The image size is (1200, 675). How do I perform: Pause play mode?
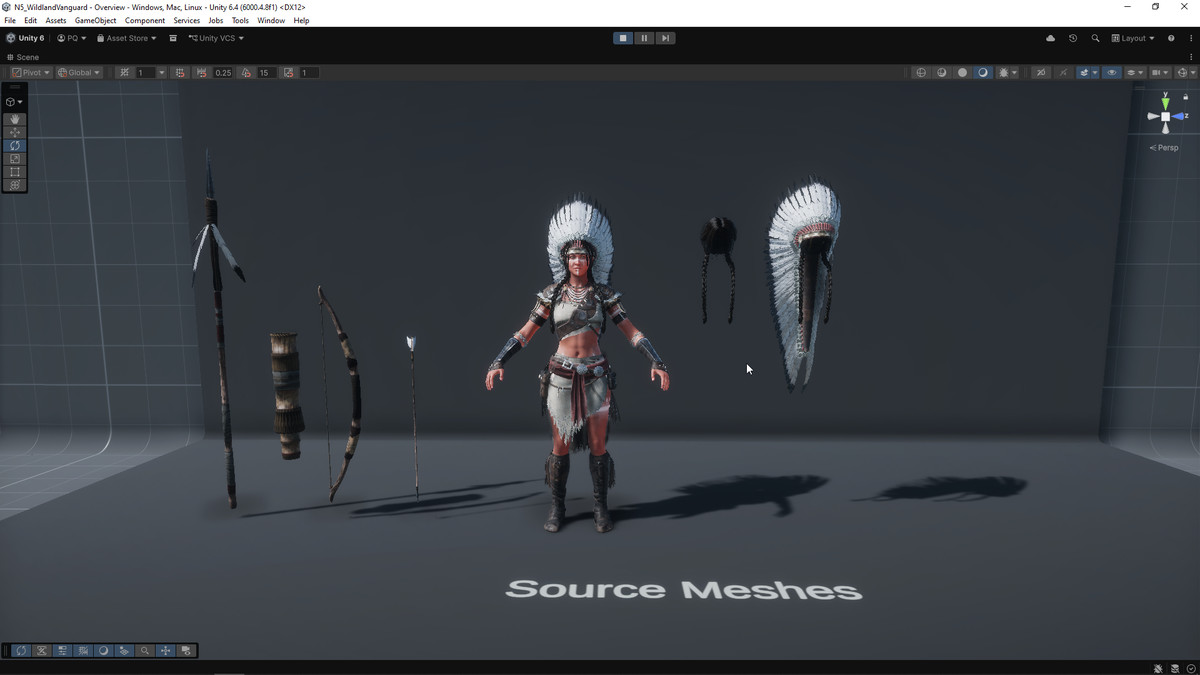tap(644, 38)
